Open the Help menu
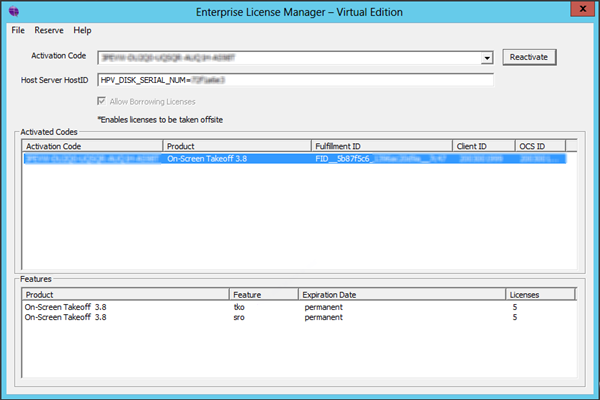Screen dimensions: 600x400 (82, 30)
